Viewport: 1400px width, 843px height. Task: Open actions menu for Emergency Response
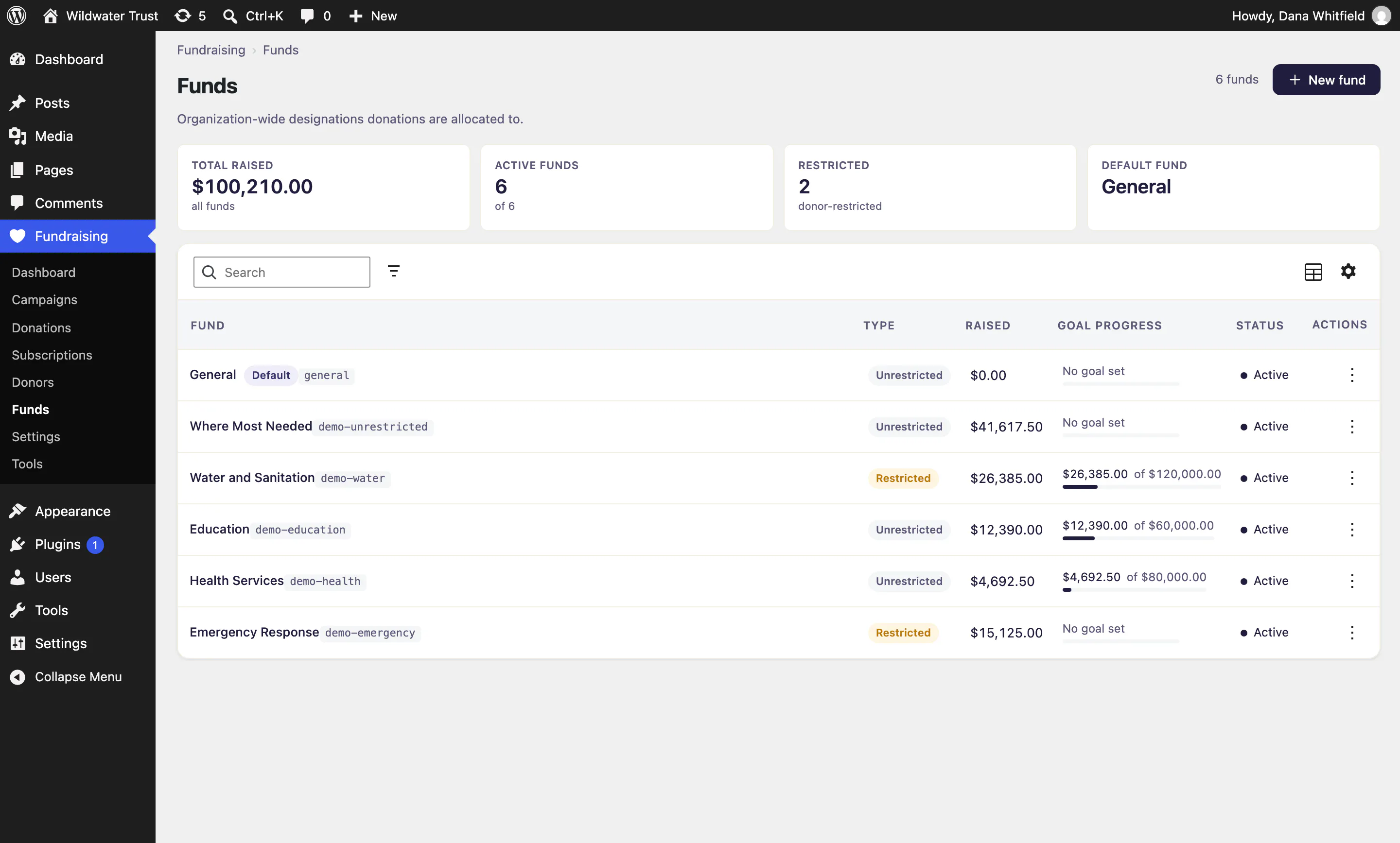pos(1352,632)
